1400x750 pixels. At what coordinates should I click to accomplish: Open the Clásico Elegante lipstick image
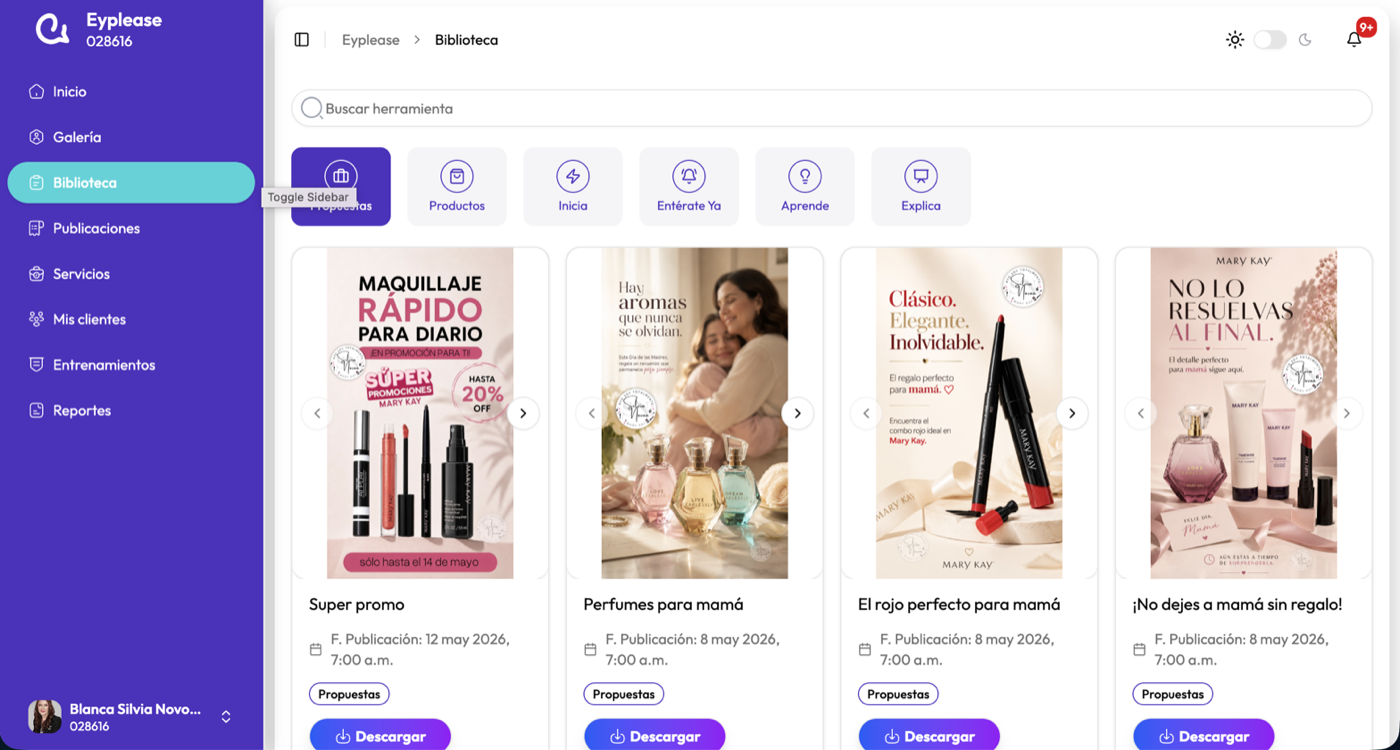pos(969,413)
